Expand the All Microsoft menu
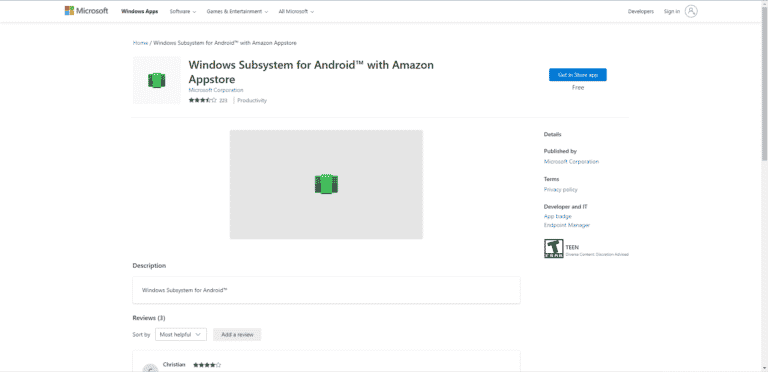The image size is (768, 372). (296, 11)
